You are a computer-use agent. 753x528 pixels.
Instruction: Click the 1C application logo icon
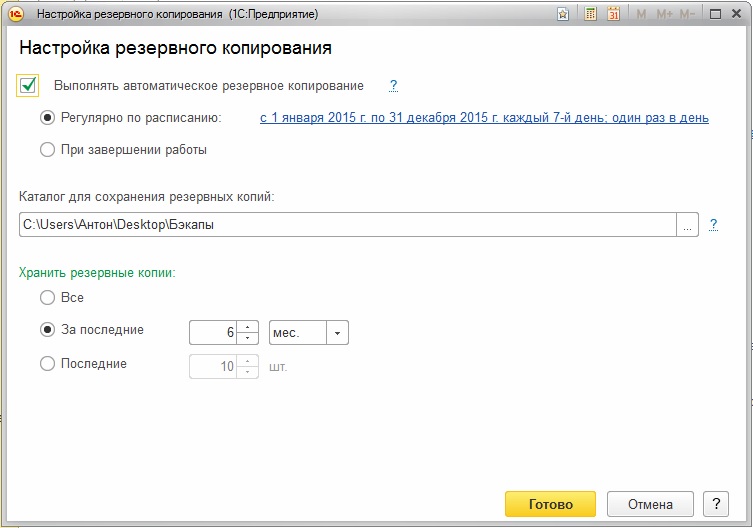click(x=16, y=14)
